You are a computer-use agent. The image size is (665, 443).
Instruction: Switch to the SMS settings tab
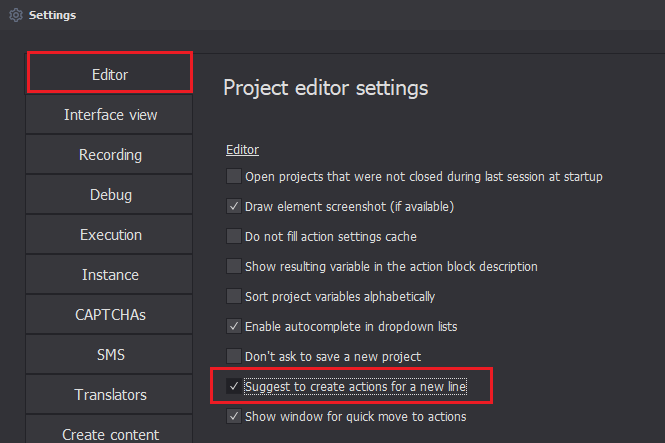coord(110,355)
